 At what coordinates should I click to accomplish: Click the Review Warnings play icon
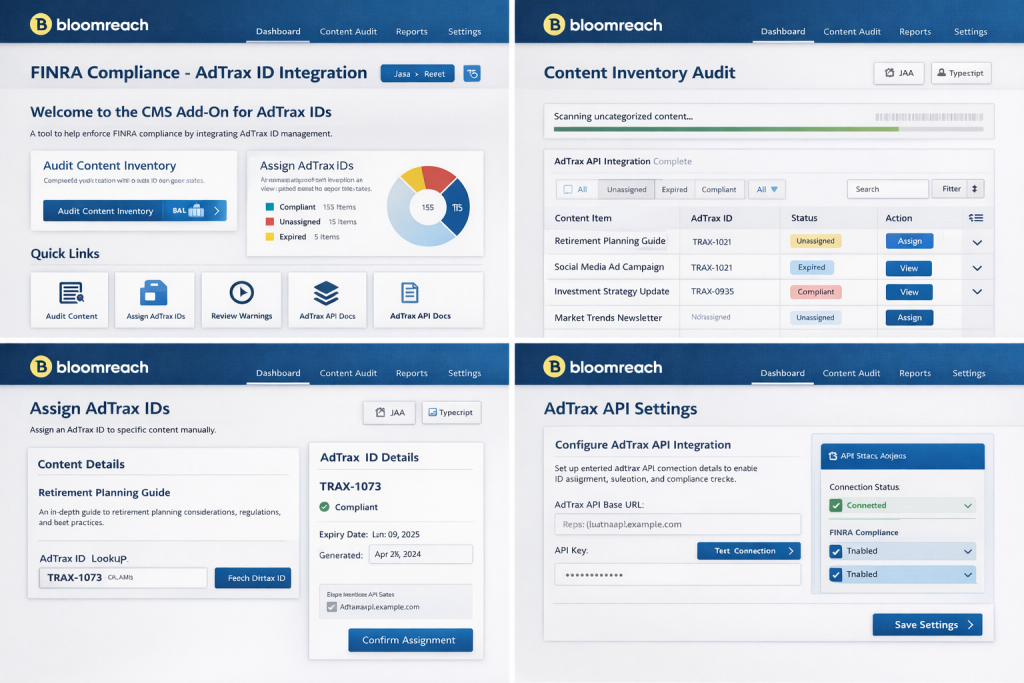point(241,293)
